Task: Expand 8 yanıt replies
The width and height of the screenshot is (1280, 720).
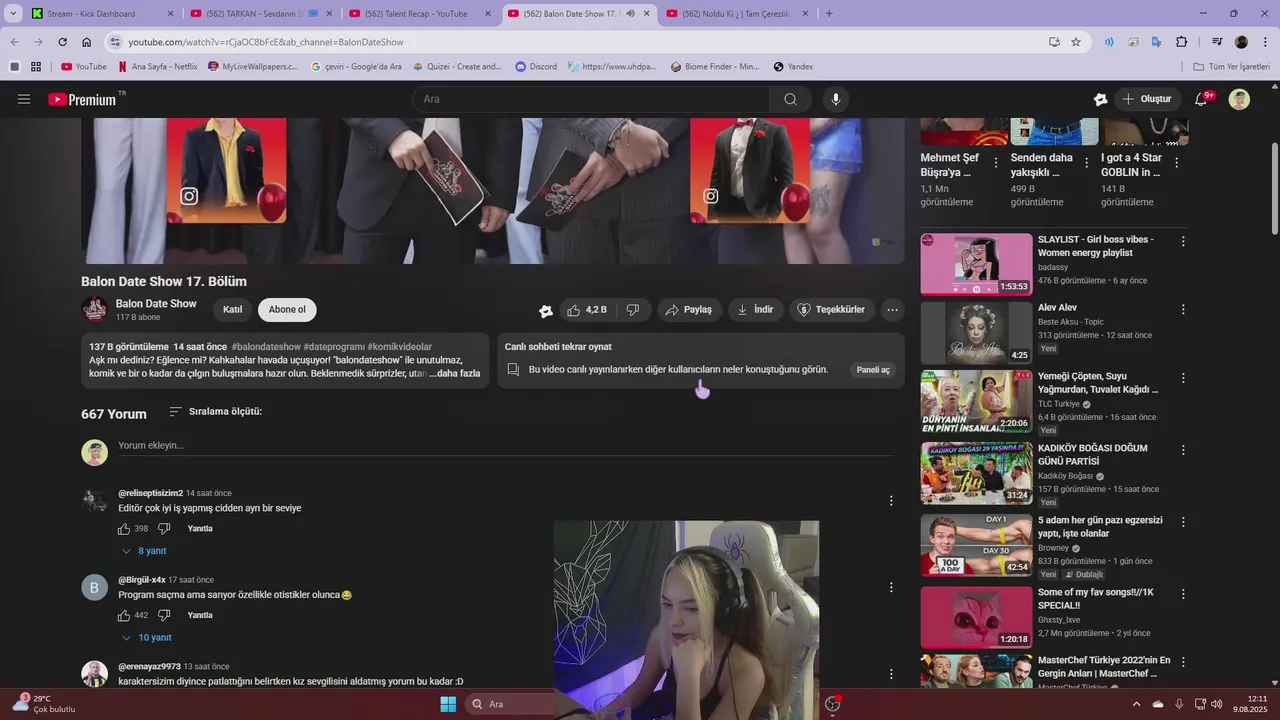Action: 144,551
